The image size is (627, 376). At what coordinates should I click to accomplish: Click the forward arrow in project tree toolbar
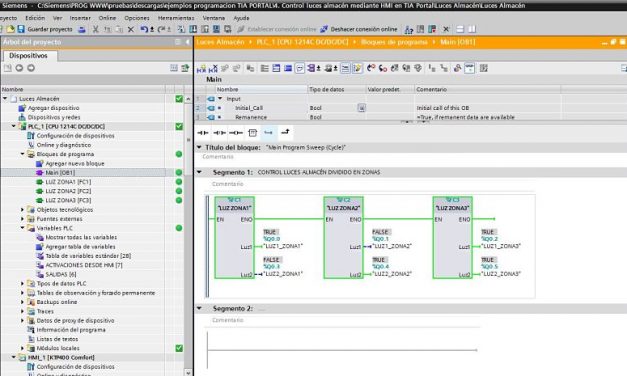click(31, 68)
